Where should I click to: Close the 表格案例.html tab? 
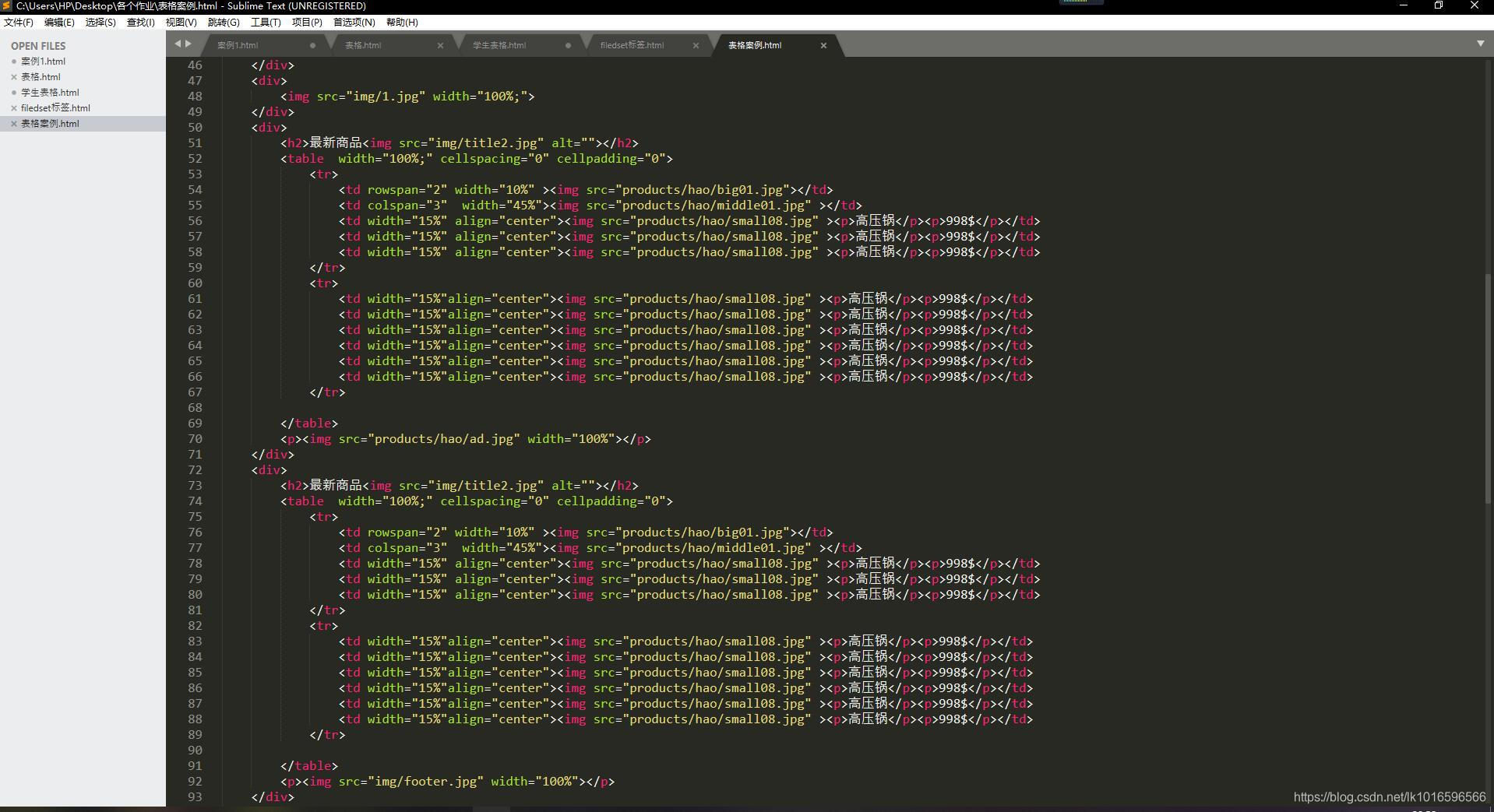pyautogui.click(x=823, y=45)
